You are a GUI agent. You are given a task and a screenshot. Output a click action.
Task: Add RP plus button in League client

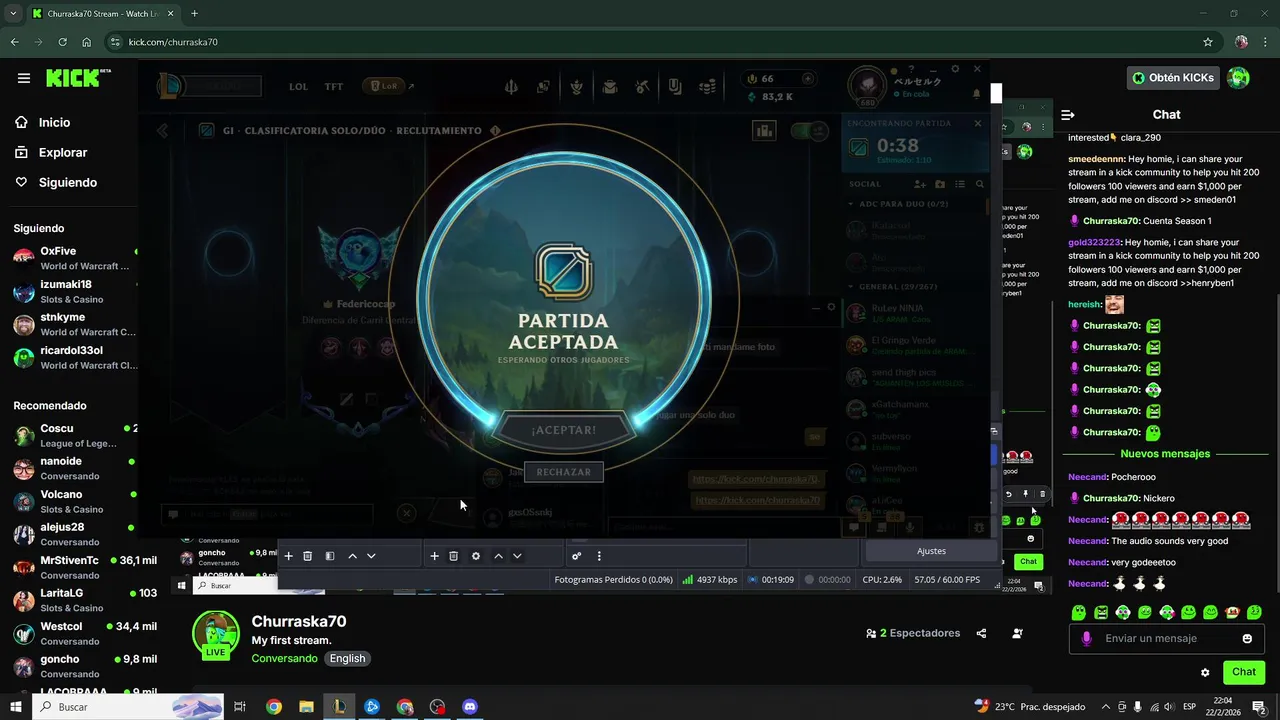click(808, 78)
